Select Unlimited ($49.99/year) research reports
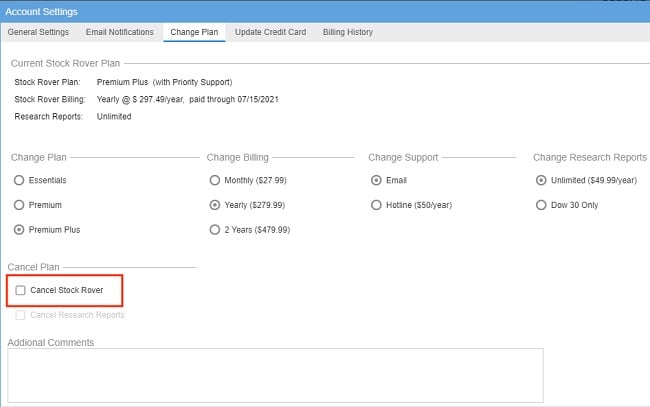Viewport: 650px width, 407px height. point(541,180)
